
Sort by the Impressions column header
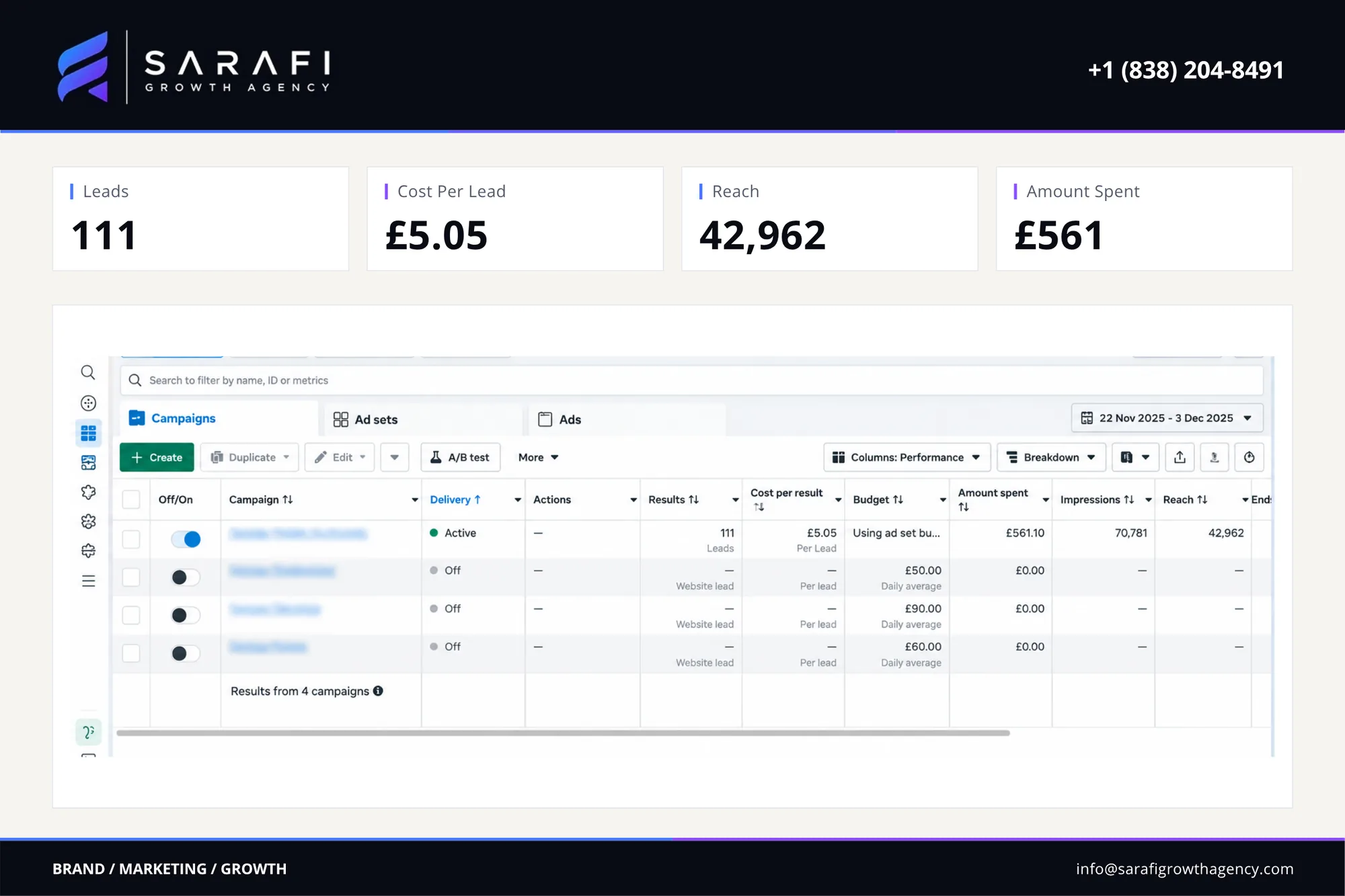point(1097,499)
